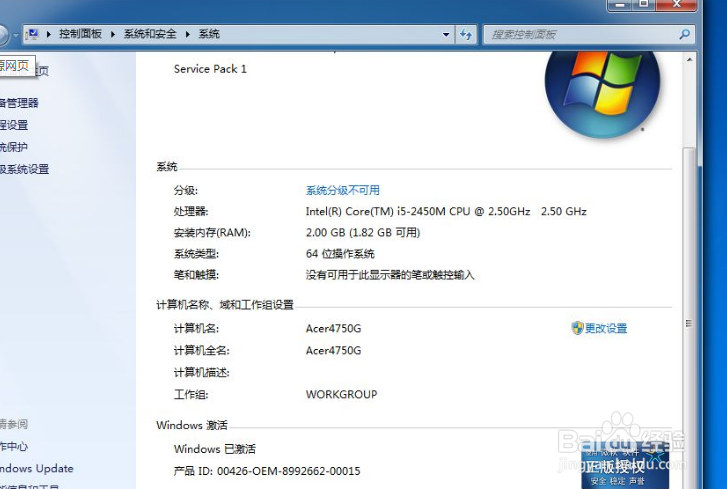This screenshot has height=489, width=727.
Task: Click the 系统类型 label
Action: point(196,254)
